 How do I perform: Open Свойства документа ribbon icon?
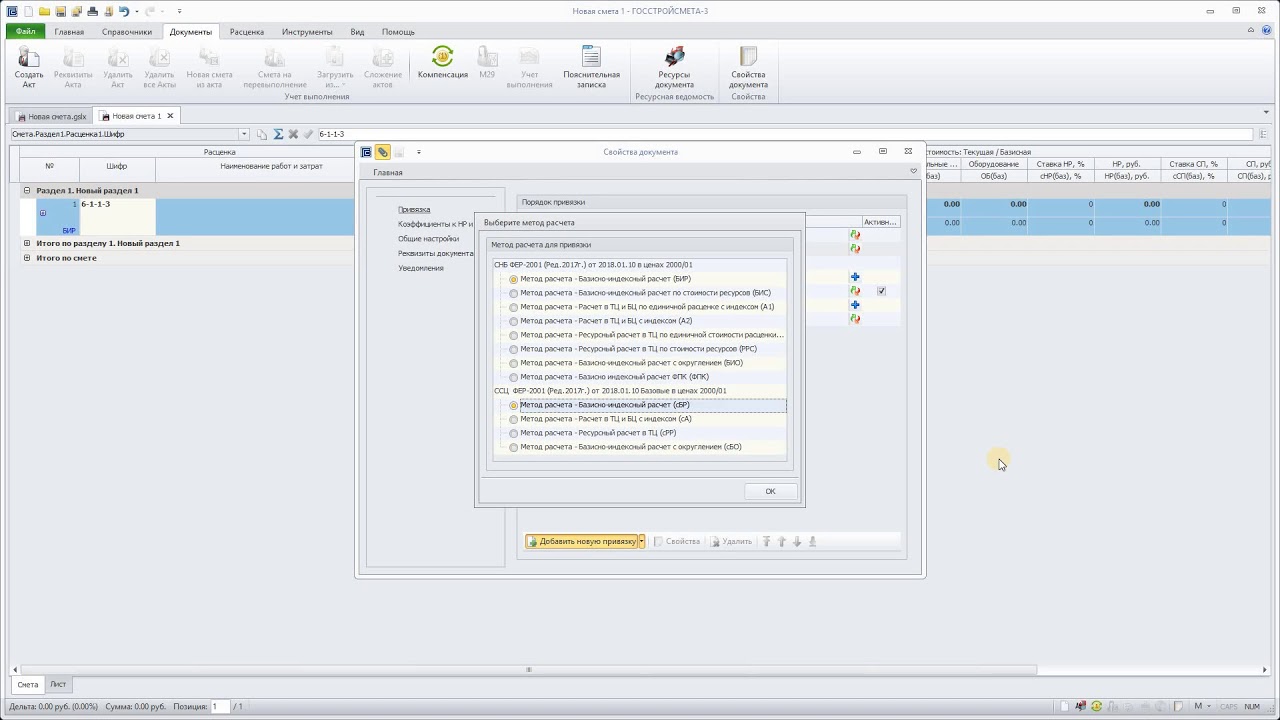[748, 67]
